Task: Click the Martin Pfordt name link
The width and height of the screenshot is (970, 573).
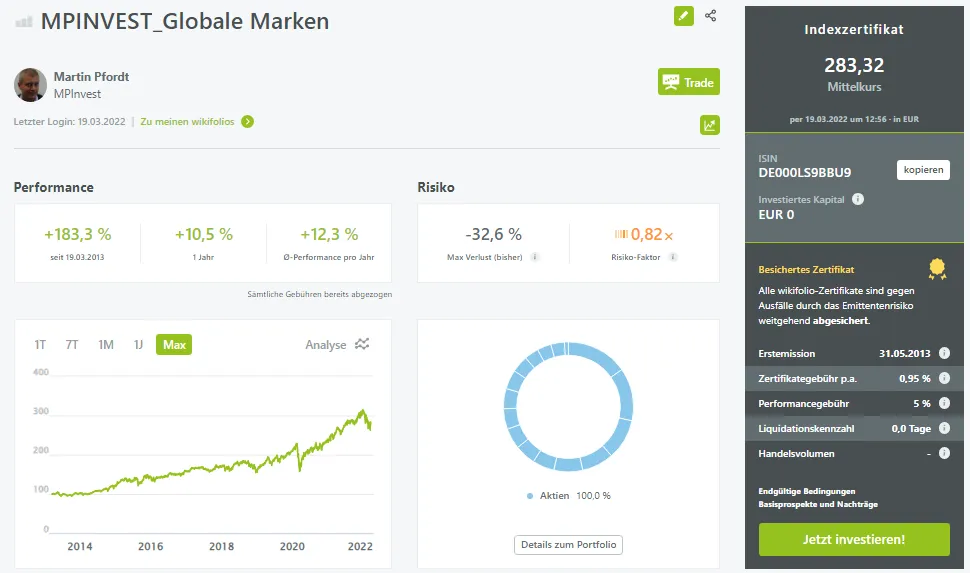Action: pos(92,77)
